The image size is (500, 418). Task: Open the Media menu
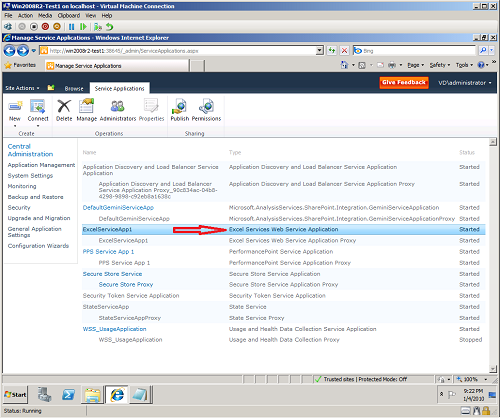[x=45, y=16]
